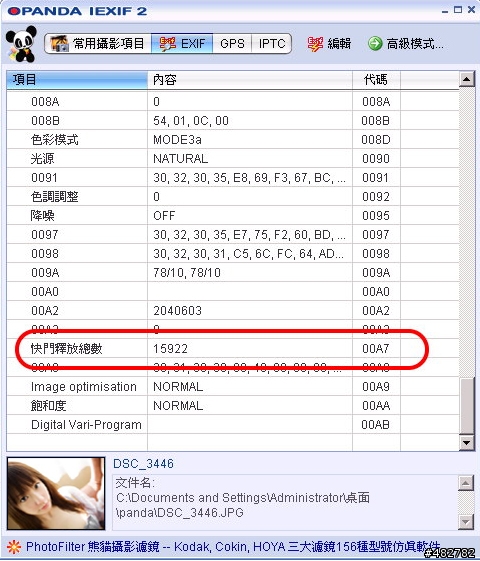Click the shutter count value 15922

[170, 349]
